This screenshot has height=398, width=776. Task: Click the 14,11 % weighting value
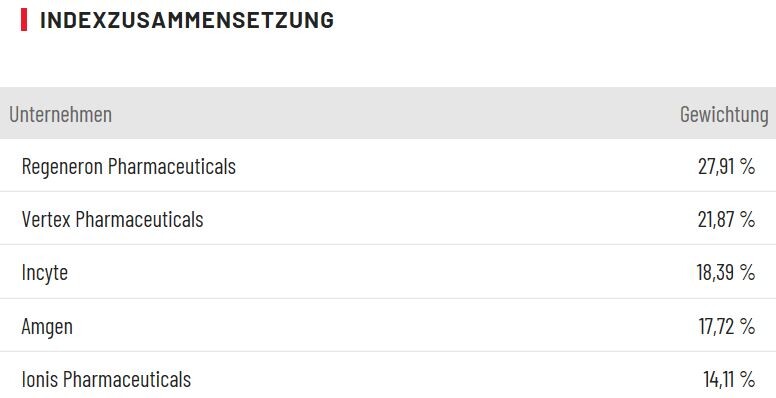[729, 380]
